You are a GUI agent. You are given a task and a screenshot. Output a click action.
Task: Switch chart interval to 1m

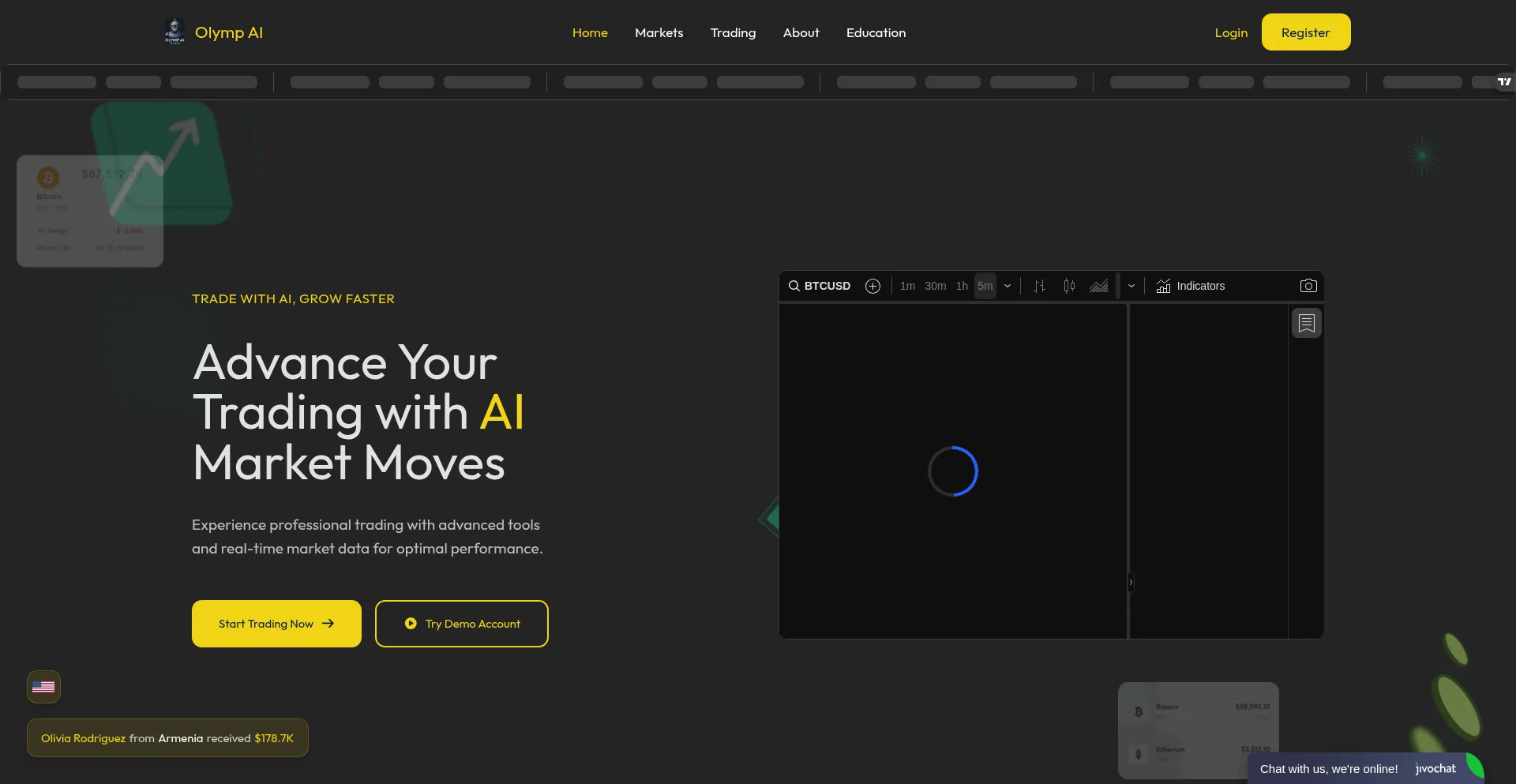pos(908,286)
